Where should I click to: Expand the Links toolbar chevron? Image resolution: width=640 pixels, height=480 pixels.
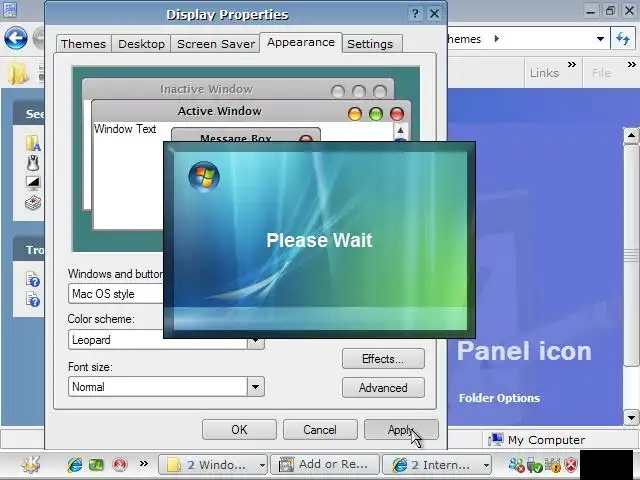tap(572, 64)
